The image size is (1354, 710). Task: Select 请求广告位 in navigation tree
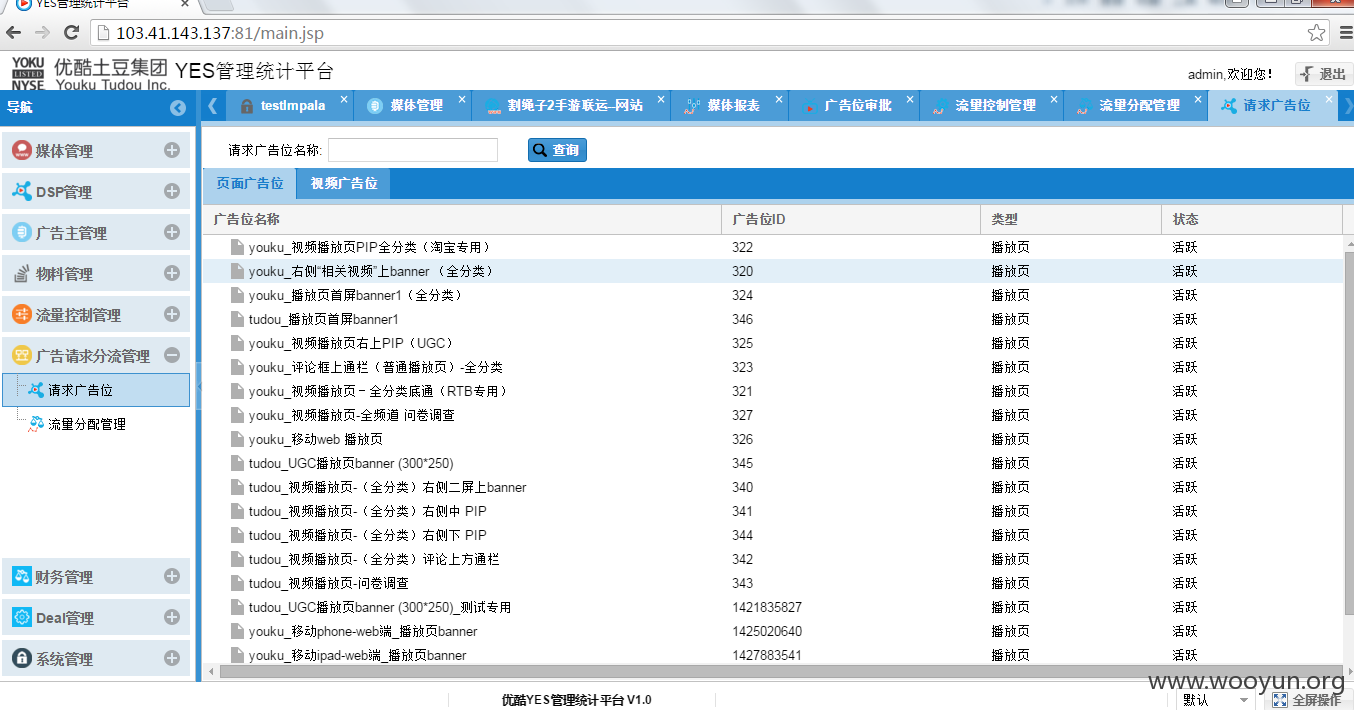pyautogui.click(x=95, y=390)
